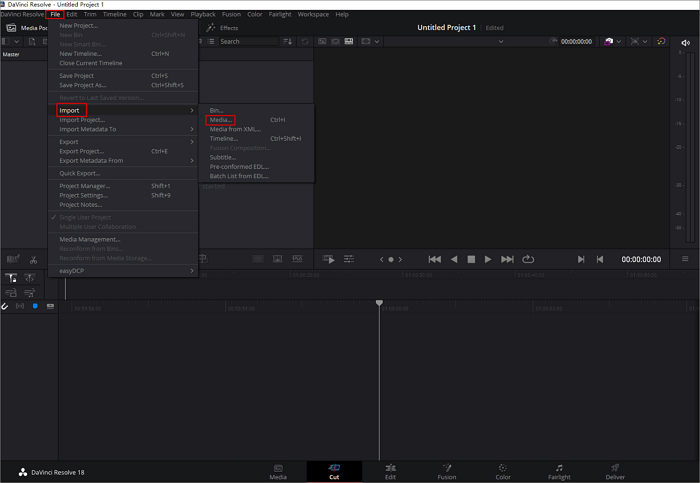Choose Bin... from Import submenu
The image size is (700, 483).
point(217,110)
